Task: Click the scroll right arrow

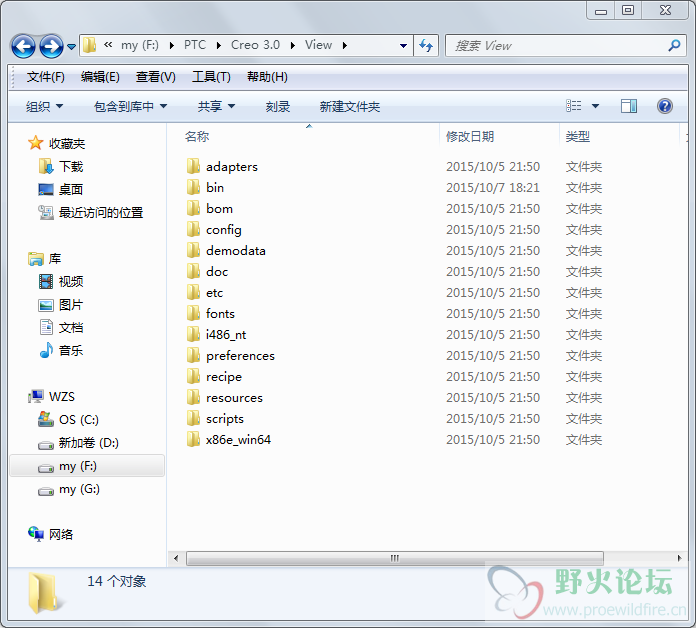Action: [679, 558]
